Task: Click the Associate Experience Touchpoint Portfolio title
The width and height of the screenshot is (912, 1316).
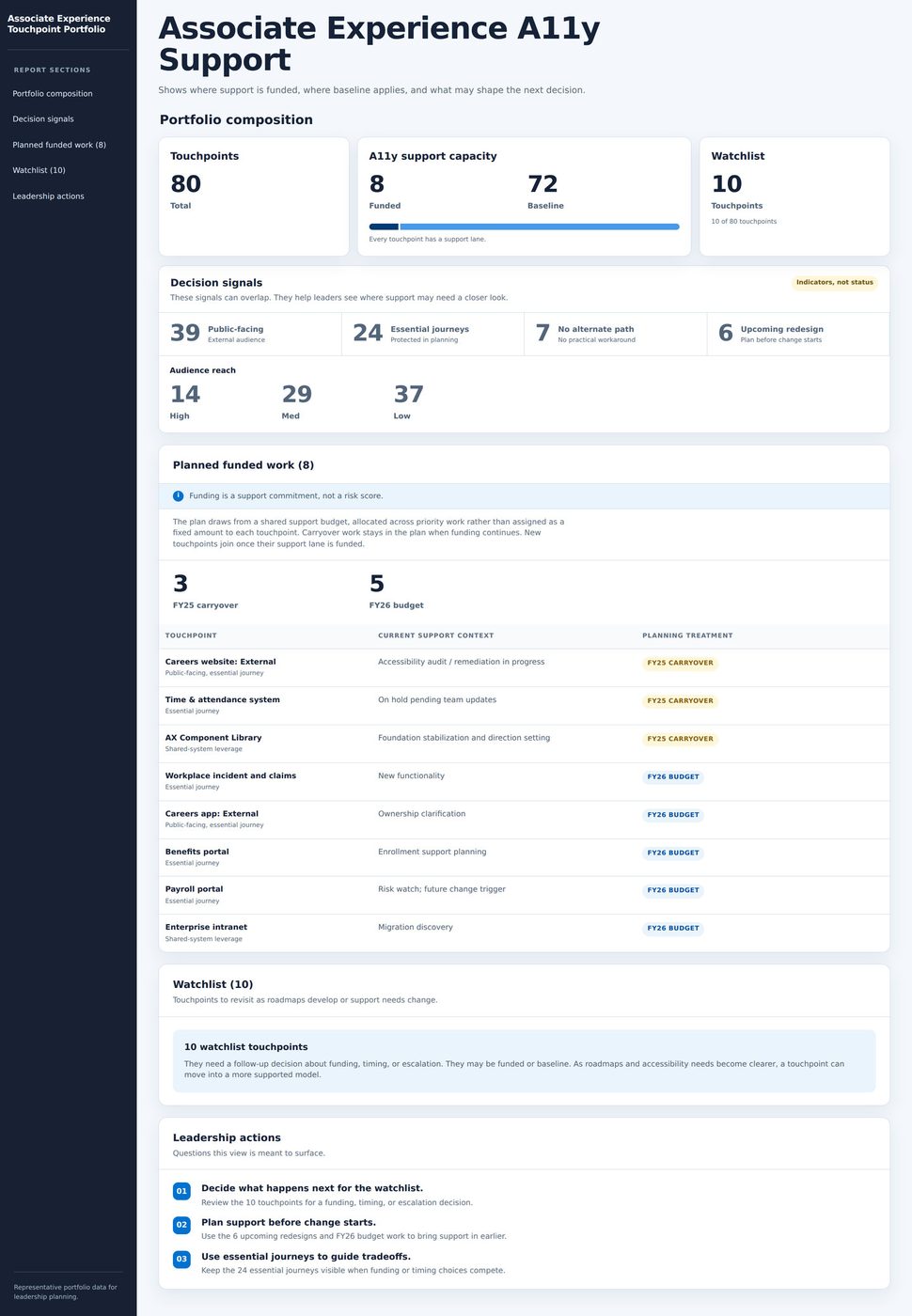Action: point(58,23)
